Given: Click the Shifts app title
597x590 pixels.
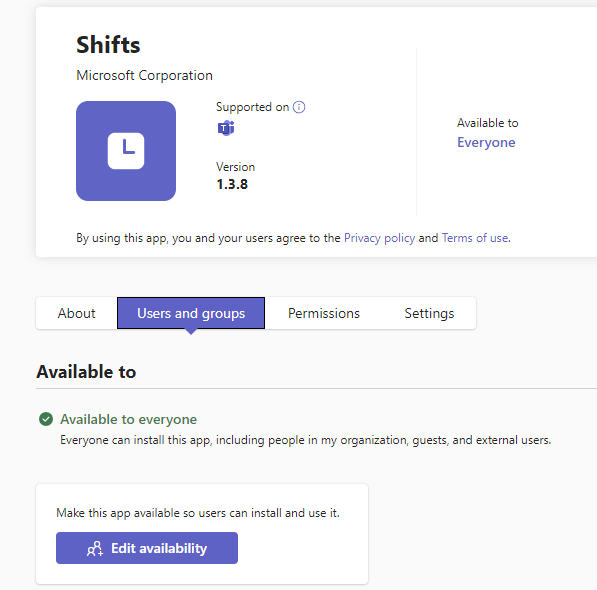Looking at the screenshot, I should [108, 45].
